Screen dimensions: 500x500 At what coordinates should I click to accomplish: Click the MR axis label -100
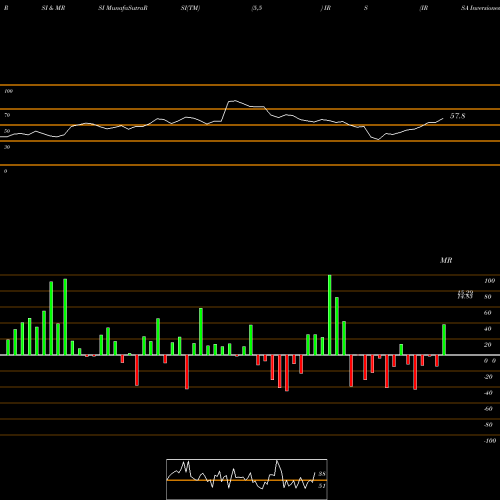490,441
